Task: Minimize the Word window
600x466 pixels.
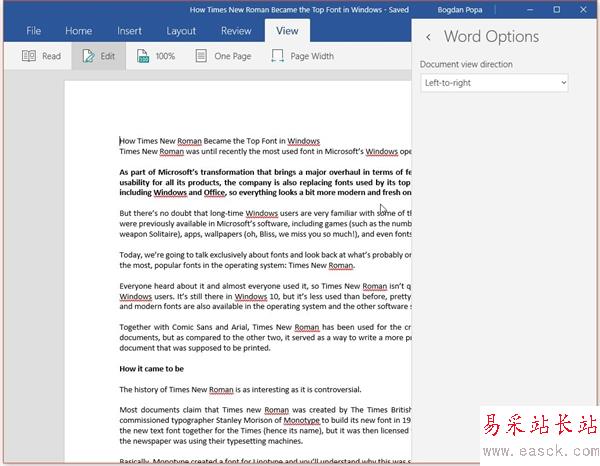Action: coord(530,10)
